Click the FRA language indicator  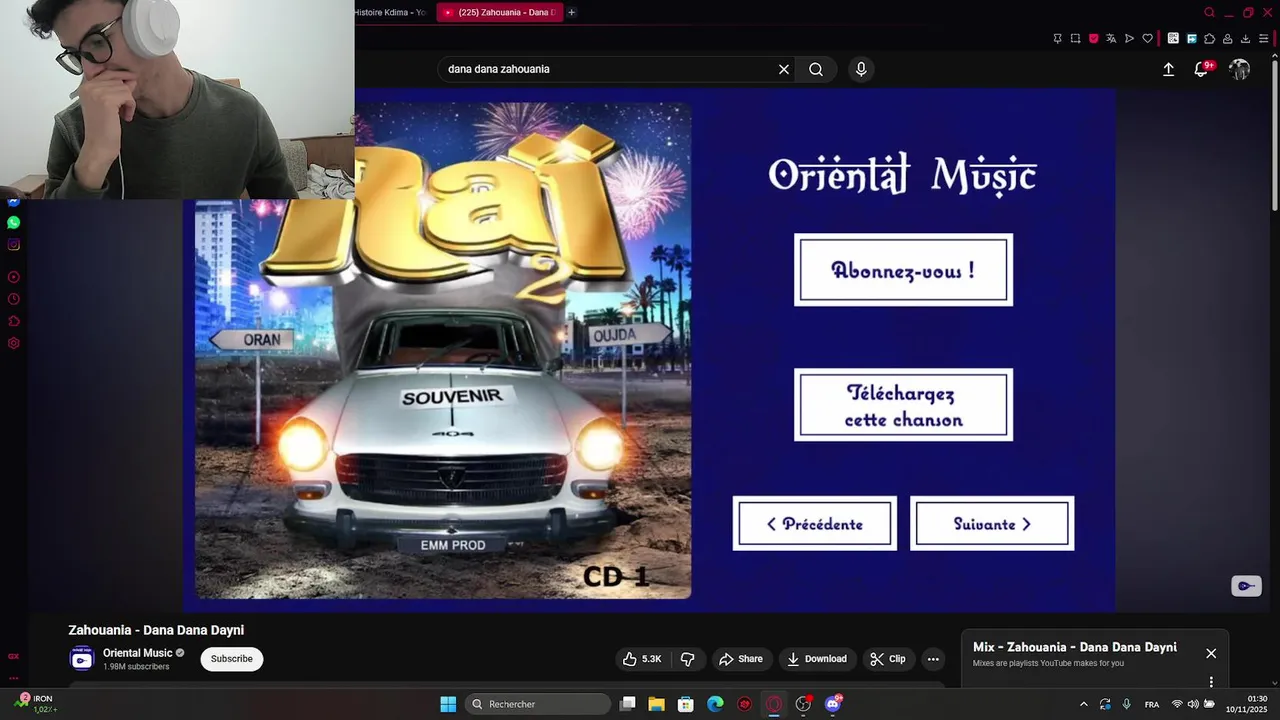1152,704
